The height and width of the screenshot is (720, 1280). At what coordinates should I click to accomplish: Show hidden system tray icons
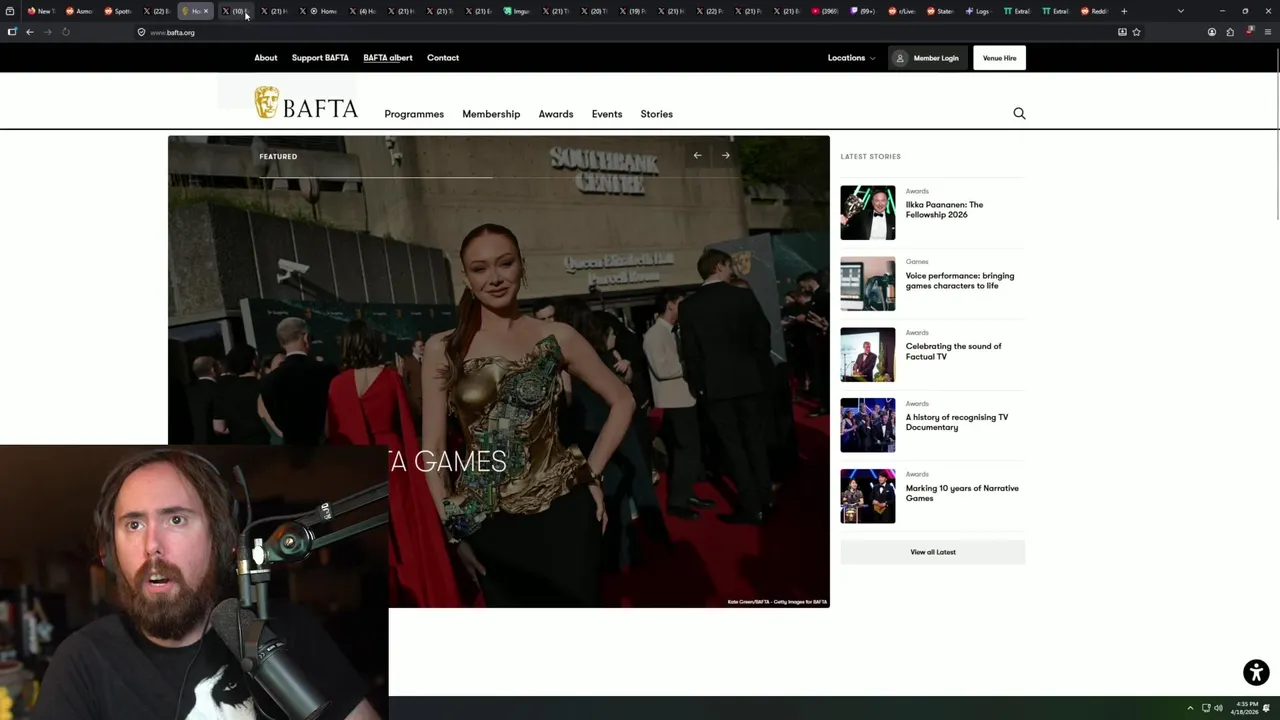coord(1190,708)
